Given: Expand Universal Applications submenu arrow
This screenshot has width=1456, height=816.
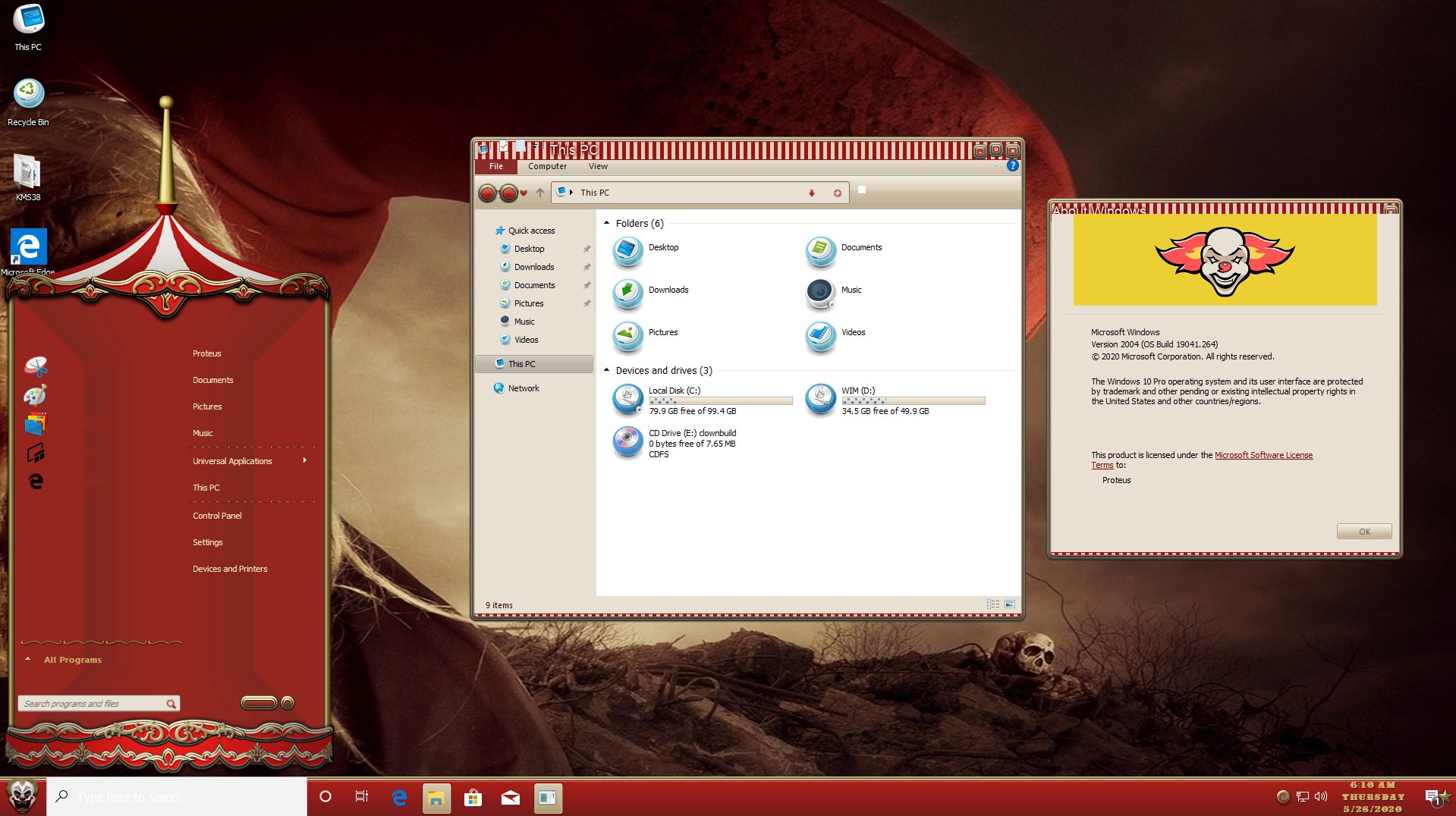Looking at the screenshot, I should [305, 460].
